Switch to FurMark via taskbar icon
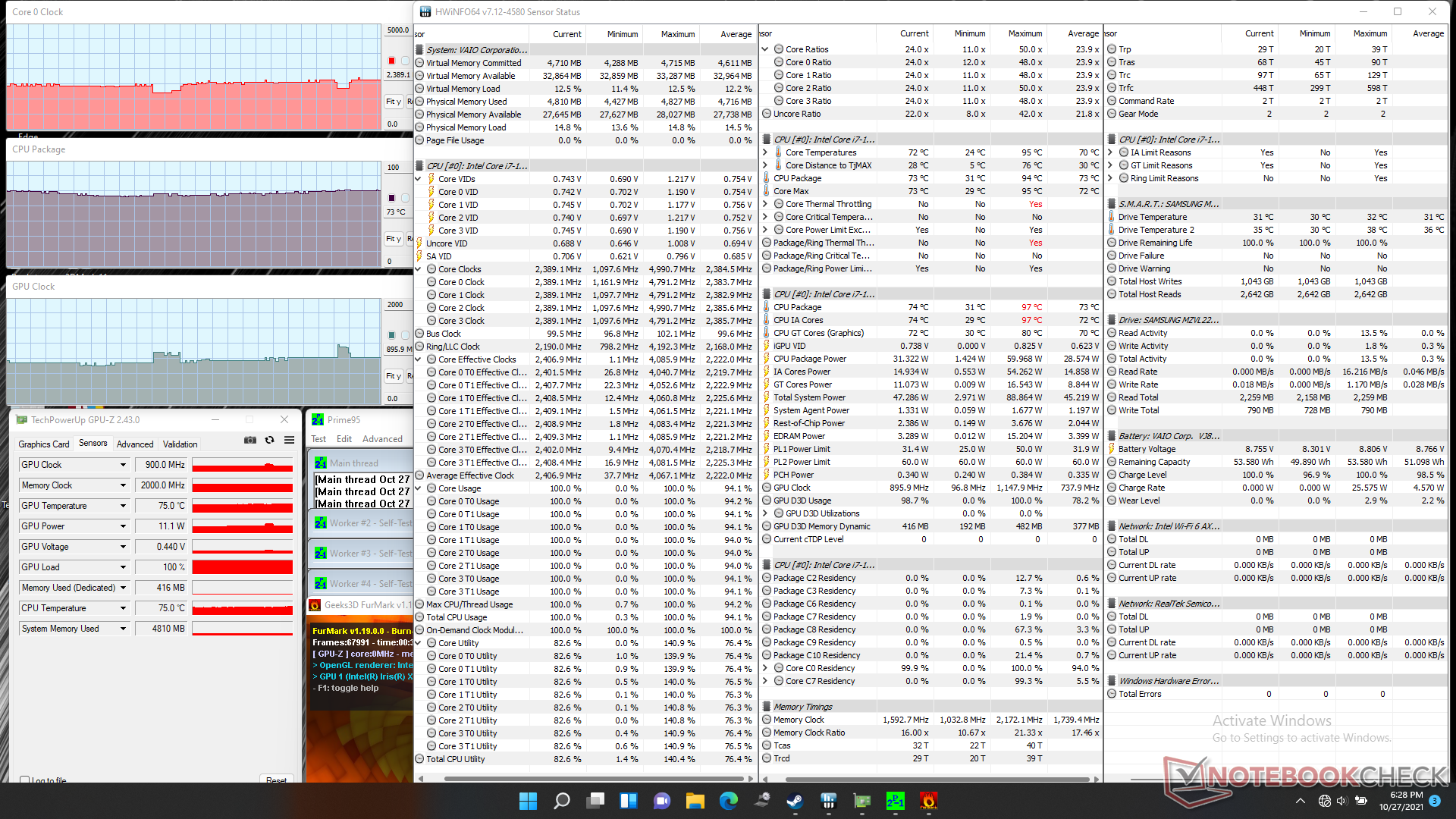 [928, 801]
